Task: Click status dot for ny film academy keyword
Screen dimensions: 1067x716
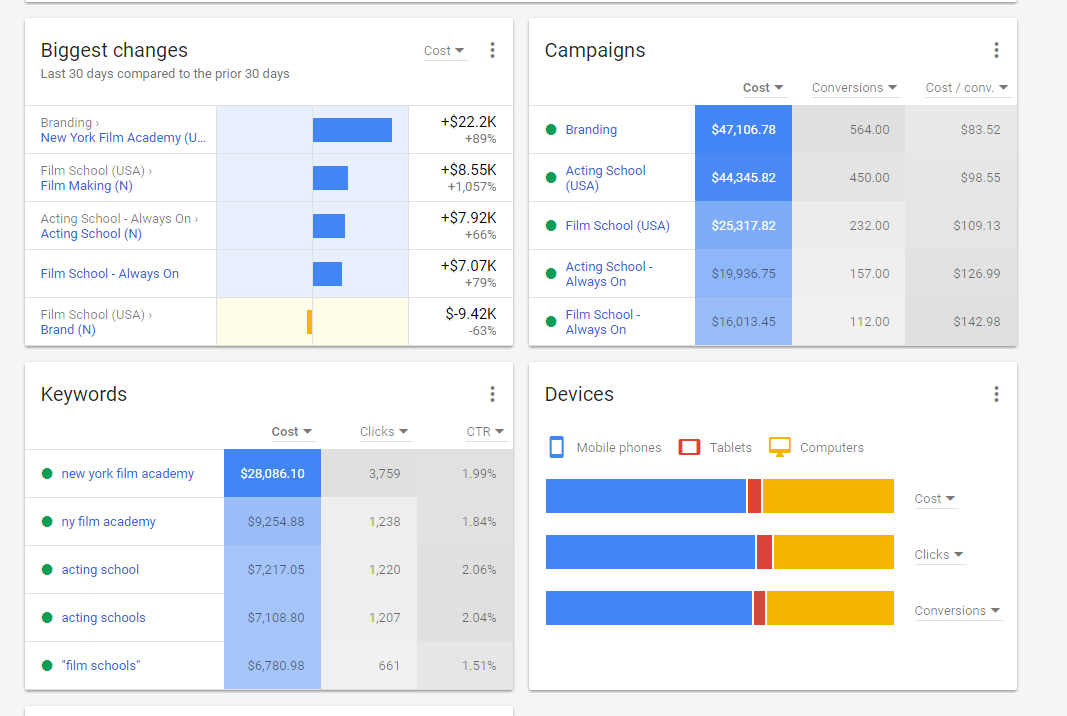Action: pos(47,521)
